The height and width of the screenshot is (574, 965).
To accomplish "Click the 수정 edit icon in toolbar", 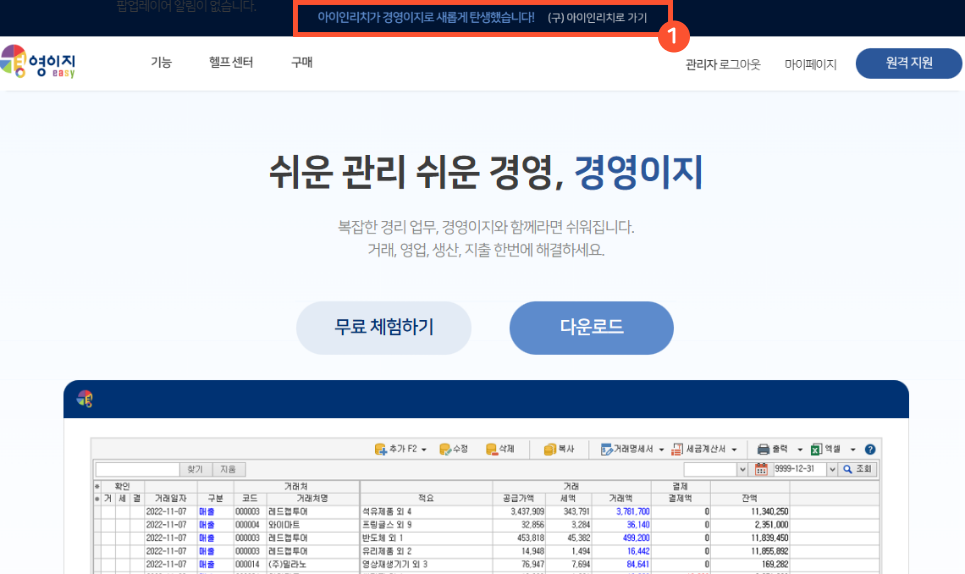I will click(x=444, y=450).
